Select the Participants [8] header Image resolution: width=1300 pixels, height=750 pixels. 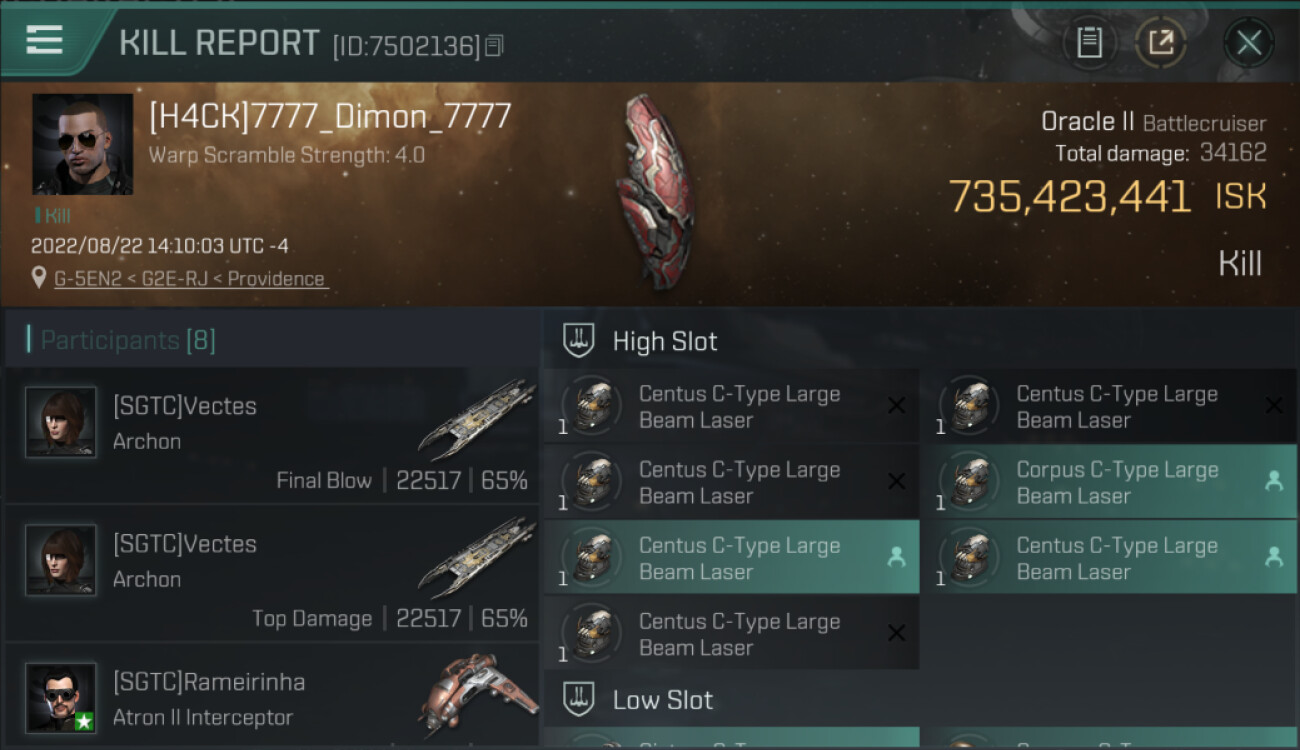click(128, 340)
